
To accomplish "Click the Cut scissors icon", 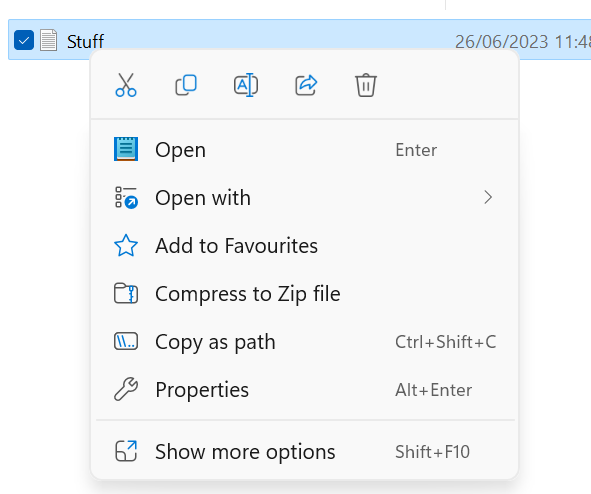I will [126, 85].
